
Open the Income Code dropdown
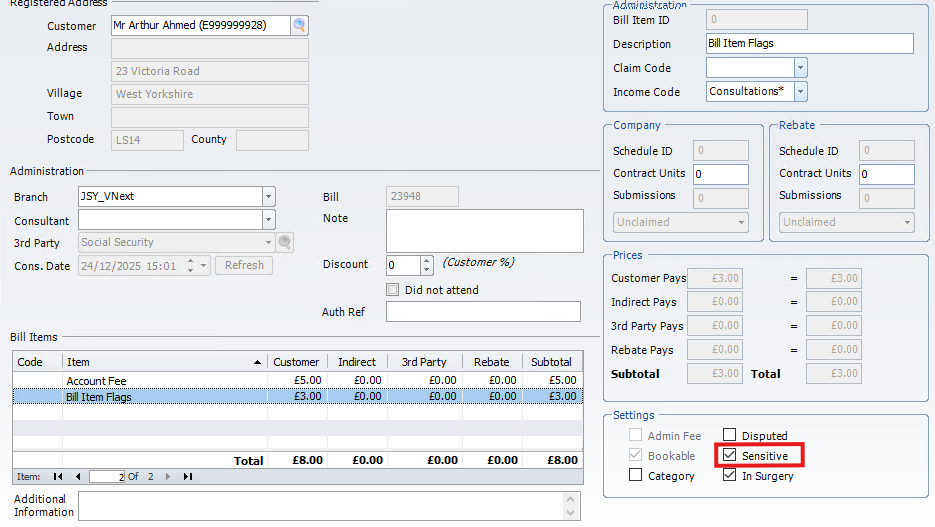[800, 92]
